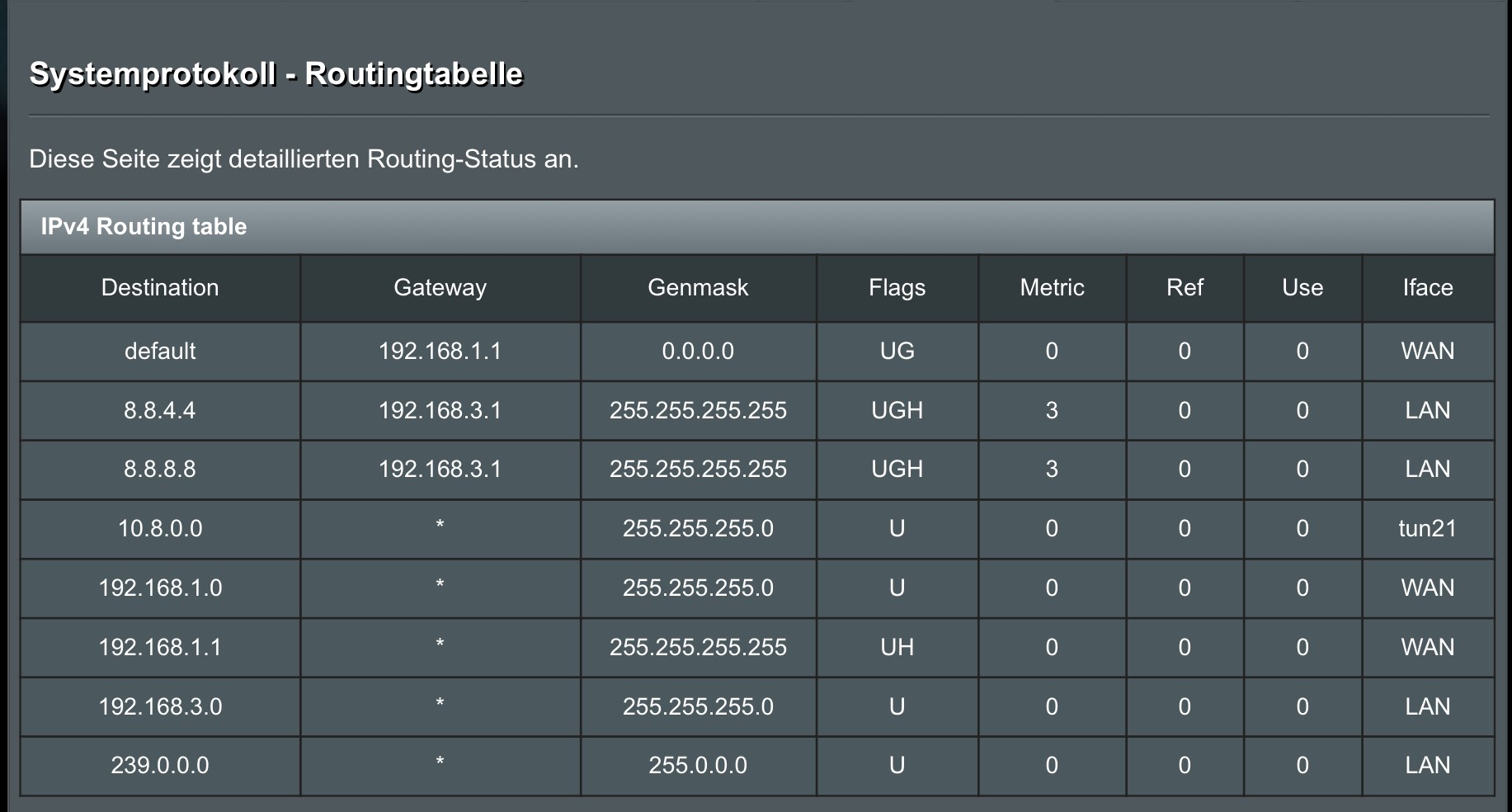Select the 10.8.0.0 destination cell

[x=160, y=528]
